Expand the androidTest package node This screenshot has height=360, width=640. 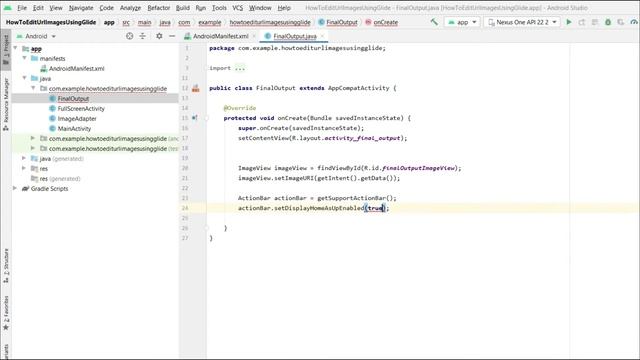tap(33, 138)
